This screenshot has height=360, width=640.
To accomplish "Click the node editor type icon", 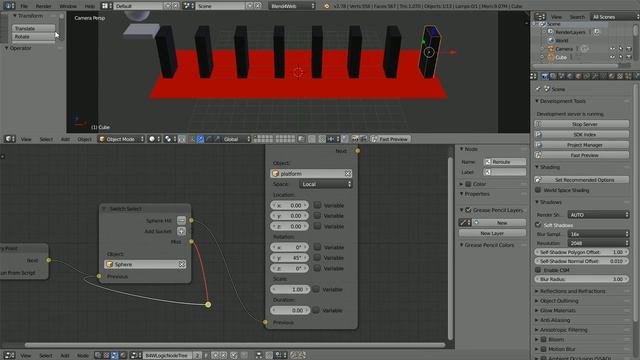I will pos(9,356).
